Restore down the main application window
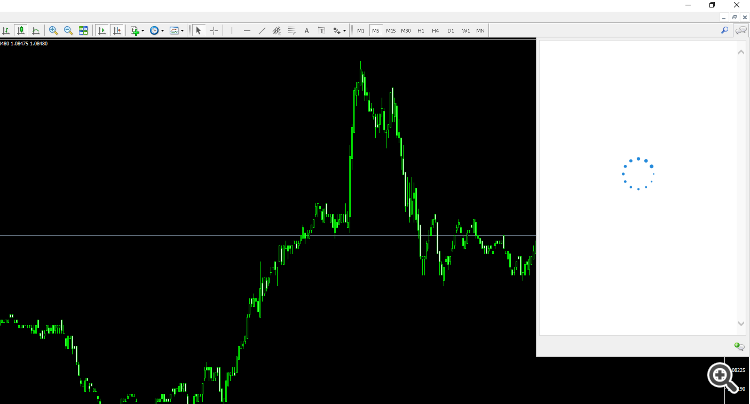The width and height of the screenshot is (750, 404). (x=712, y=5)
